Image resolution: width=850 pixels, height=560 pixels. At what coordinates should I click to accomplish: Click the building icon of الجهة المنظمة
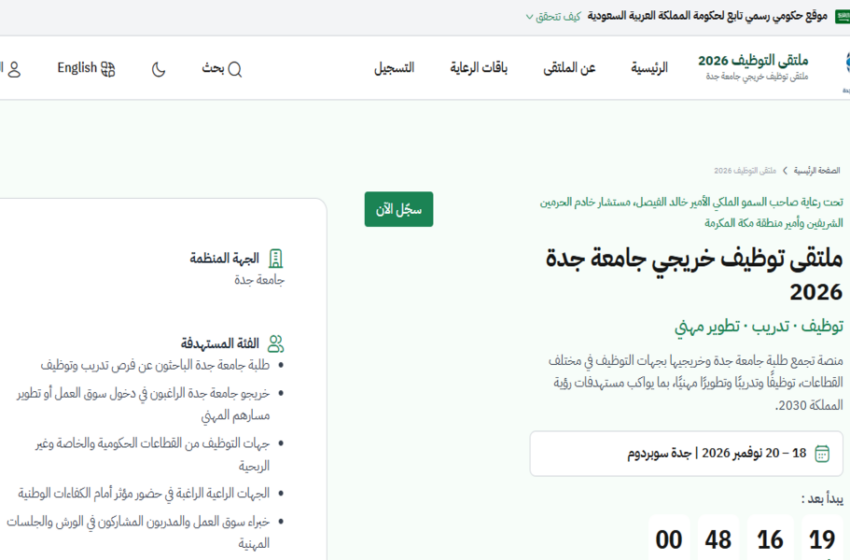point(275,259)
